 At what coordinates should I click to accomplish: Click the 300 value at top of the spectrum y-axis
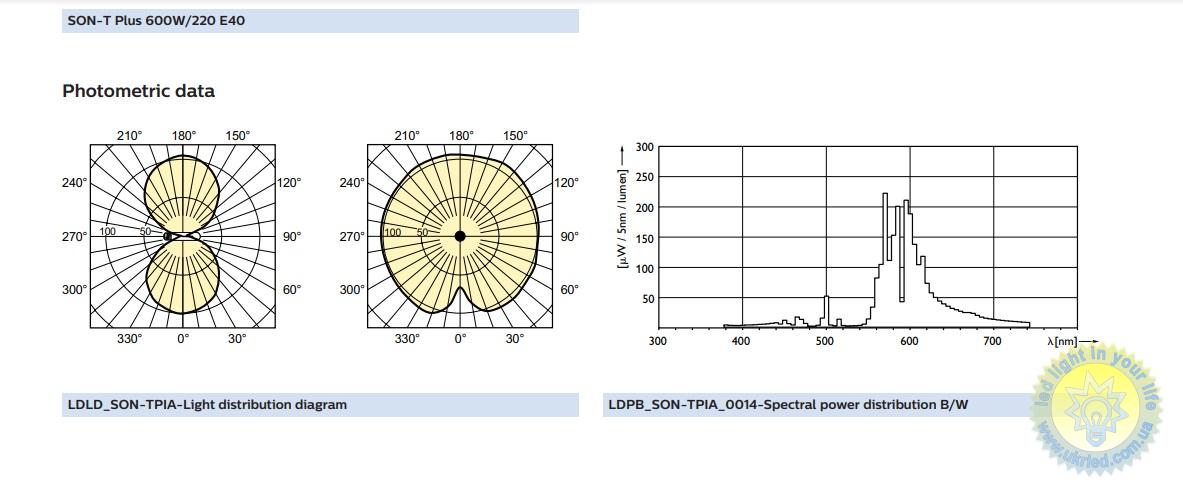[645, 147]
